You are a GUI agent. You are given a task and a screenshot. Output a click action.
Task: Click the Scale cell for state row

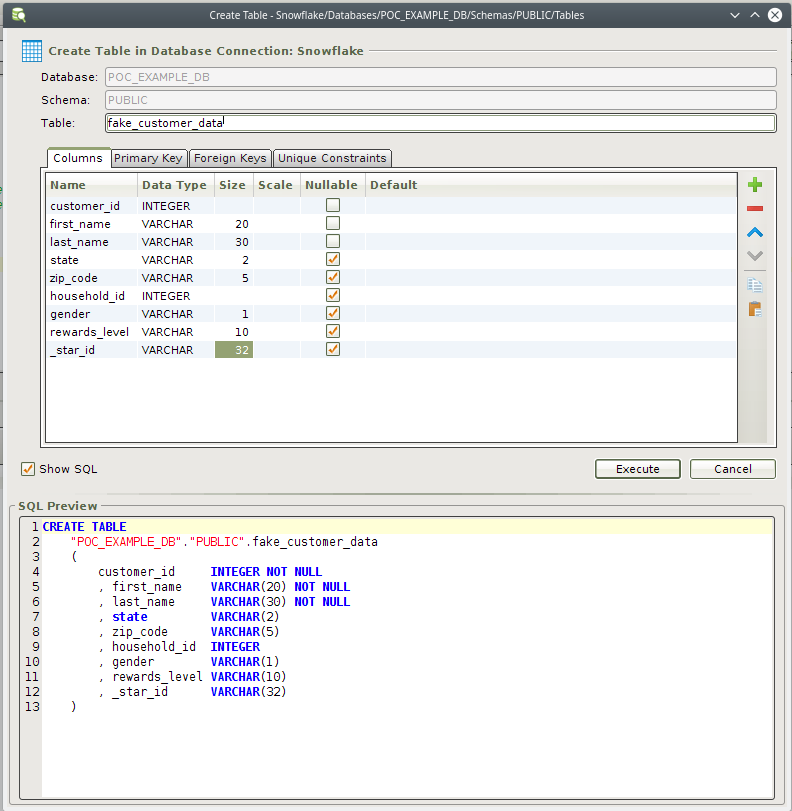tap(277, 260)
